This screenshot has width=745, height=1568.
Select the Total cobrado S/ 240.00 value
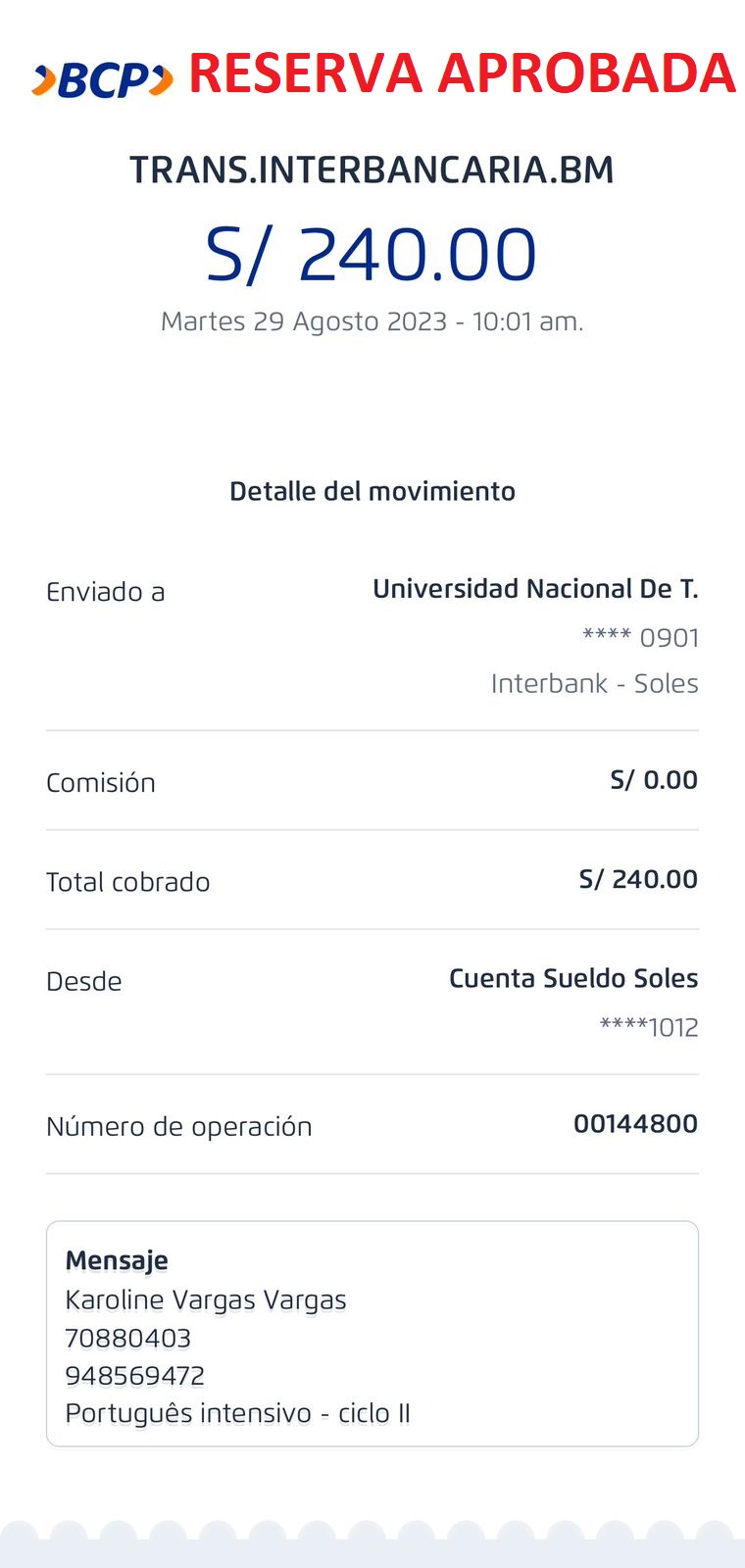[x=638, y=879]
